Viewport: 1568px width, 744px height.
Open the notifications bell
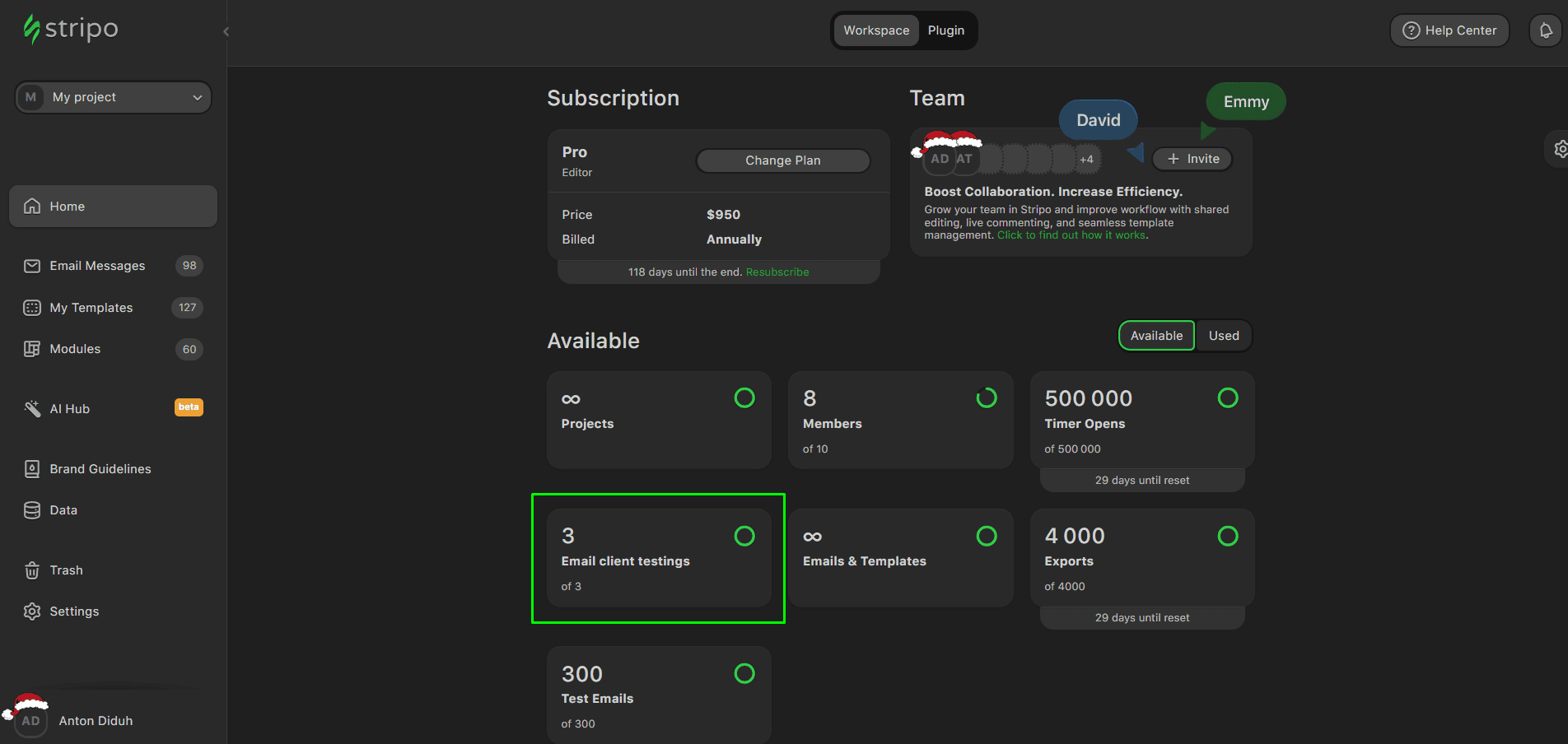coord(1546,30)
